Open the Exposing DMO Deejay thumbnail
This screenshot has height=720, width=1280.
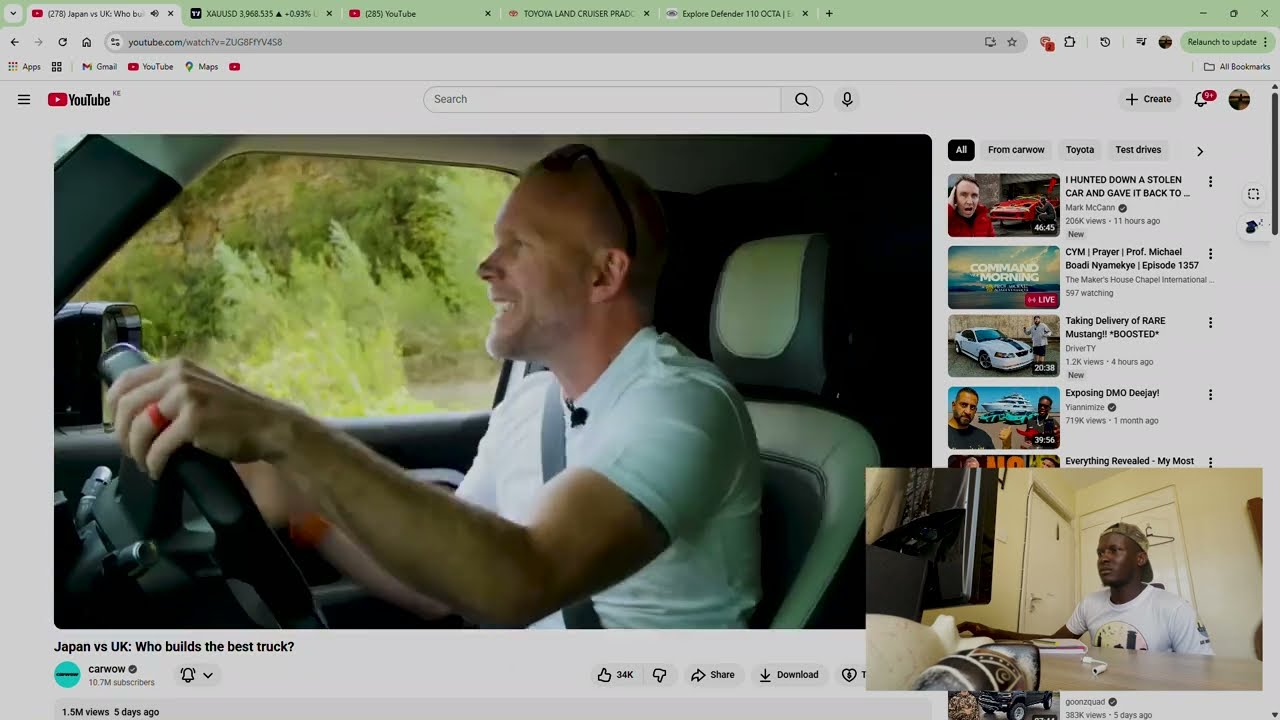pyautogui.click(x=1003, y=418)
